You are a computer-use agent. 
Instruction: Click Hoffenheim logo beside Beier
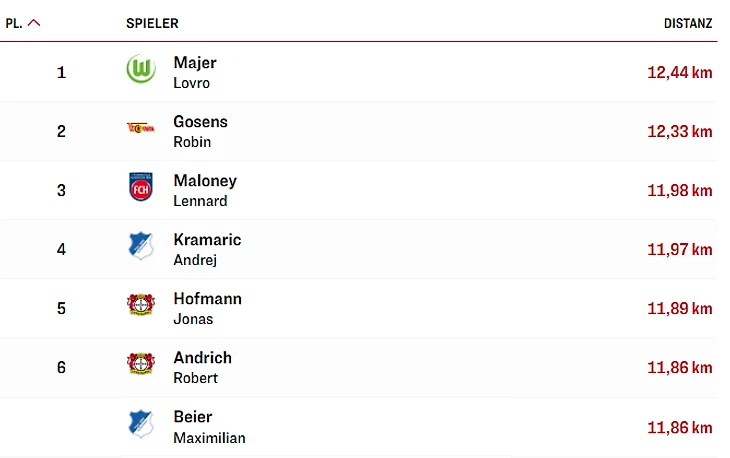141,424
